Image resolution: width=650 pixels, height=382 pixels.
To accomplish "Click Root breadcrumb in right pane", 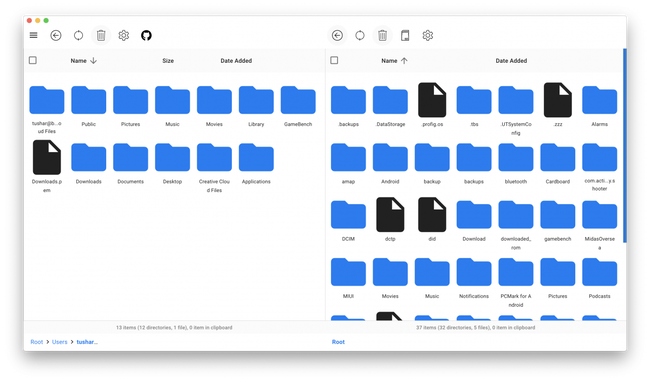I will 338,342.
